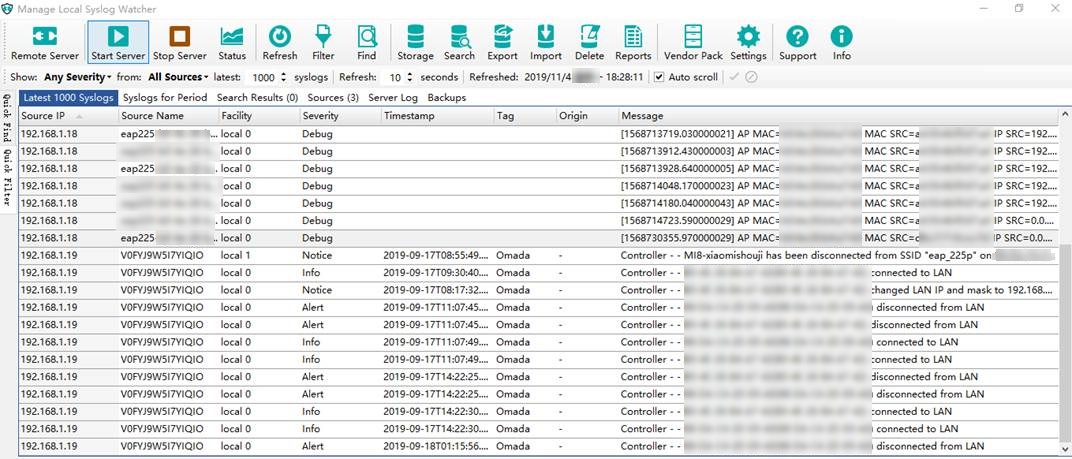Sort by the Tag column header
Image resolution: width=1072 pixels, height=459 pixels.
pos(524,116)
